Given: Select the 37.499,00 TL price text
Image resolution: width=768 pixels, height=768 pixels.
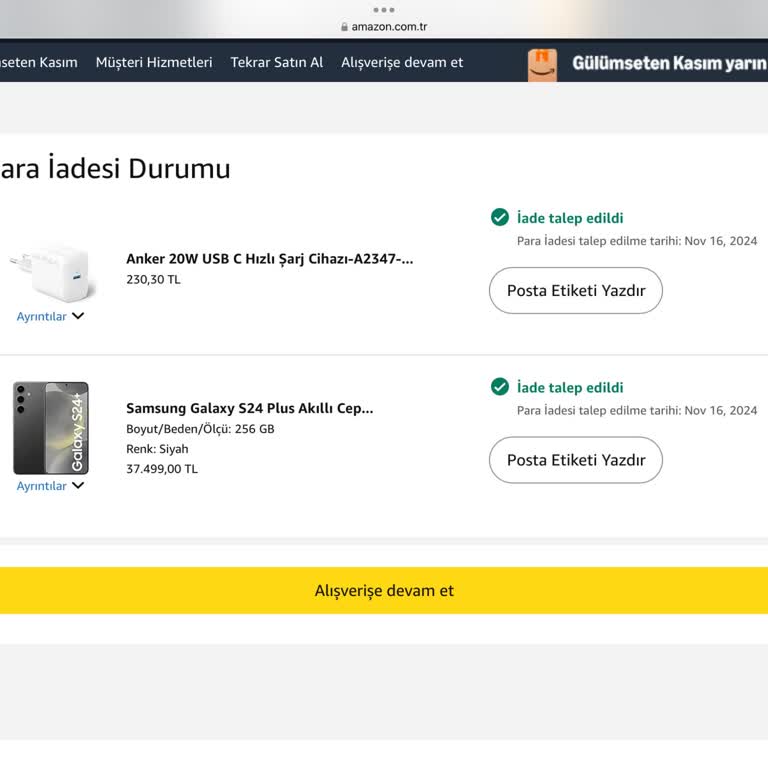Looking at the screenshot, I should coord(162,469).
